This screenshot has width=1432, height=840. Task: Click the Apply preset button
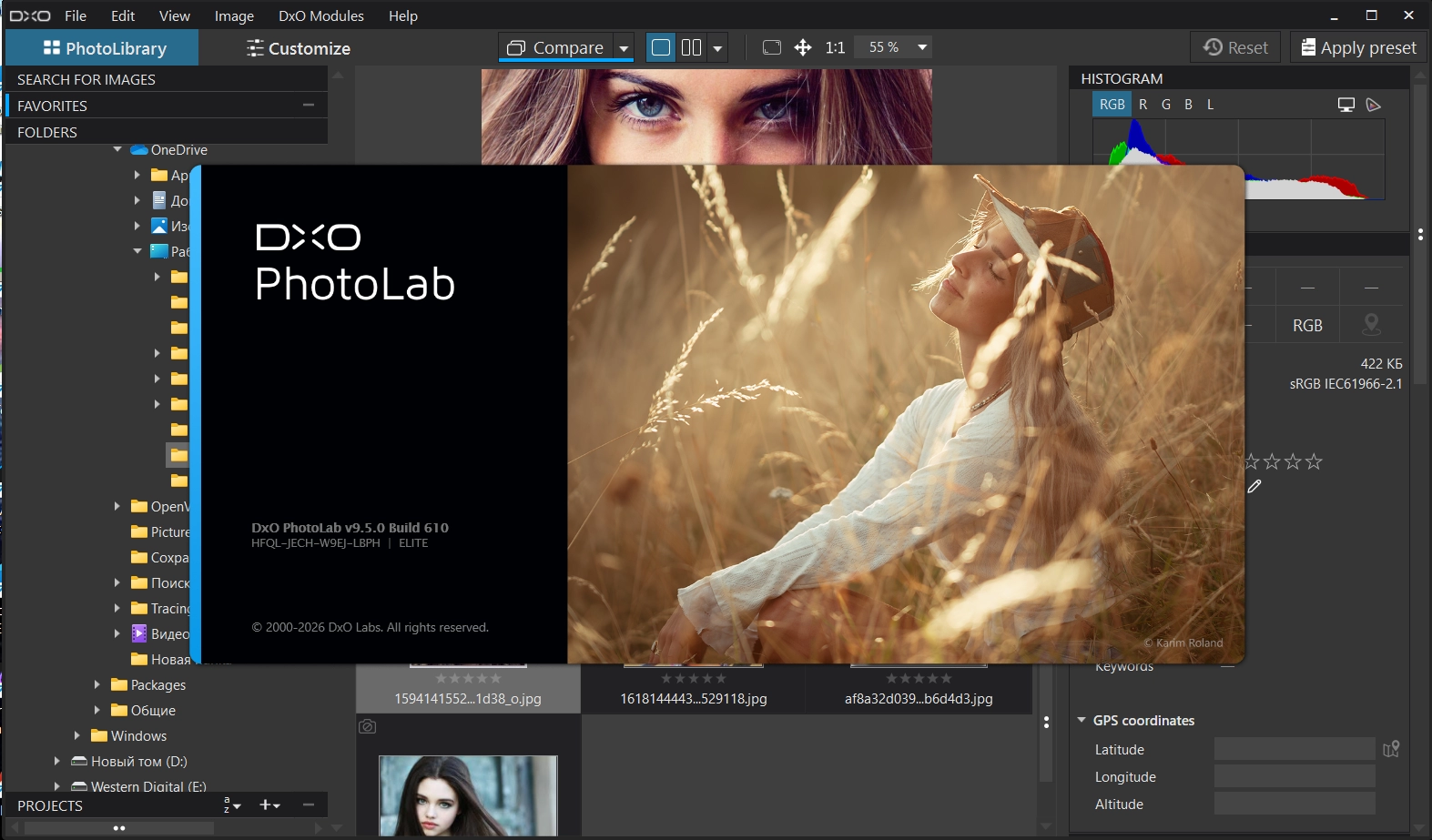pyautogui.click(x=1358, y=47)
